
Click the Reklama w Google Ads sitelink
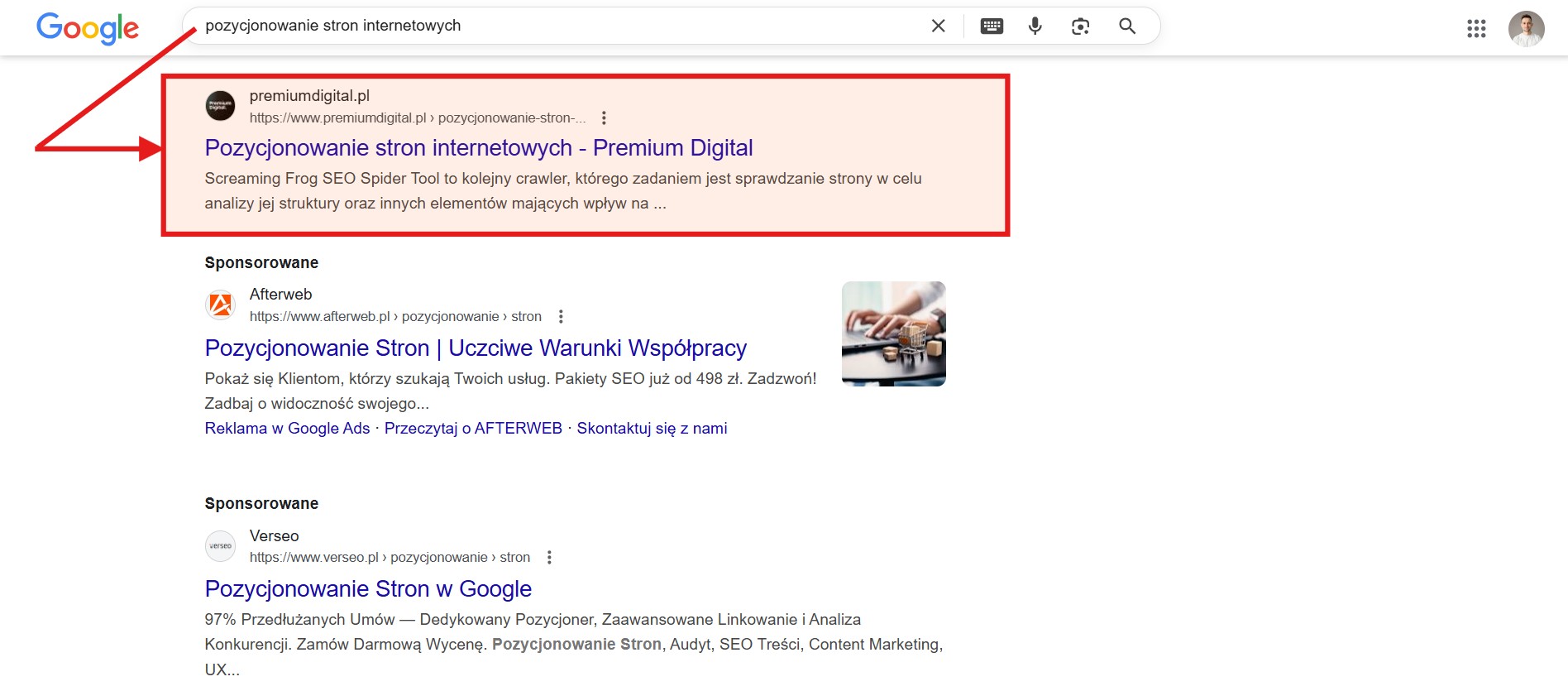(x=287, y=429)
